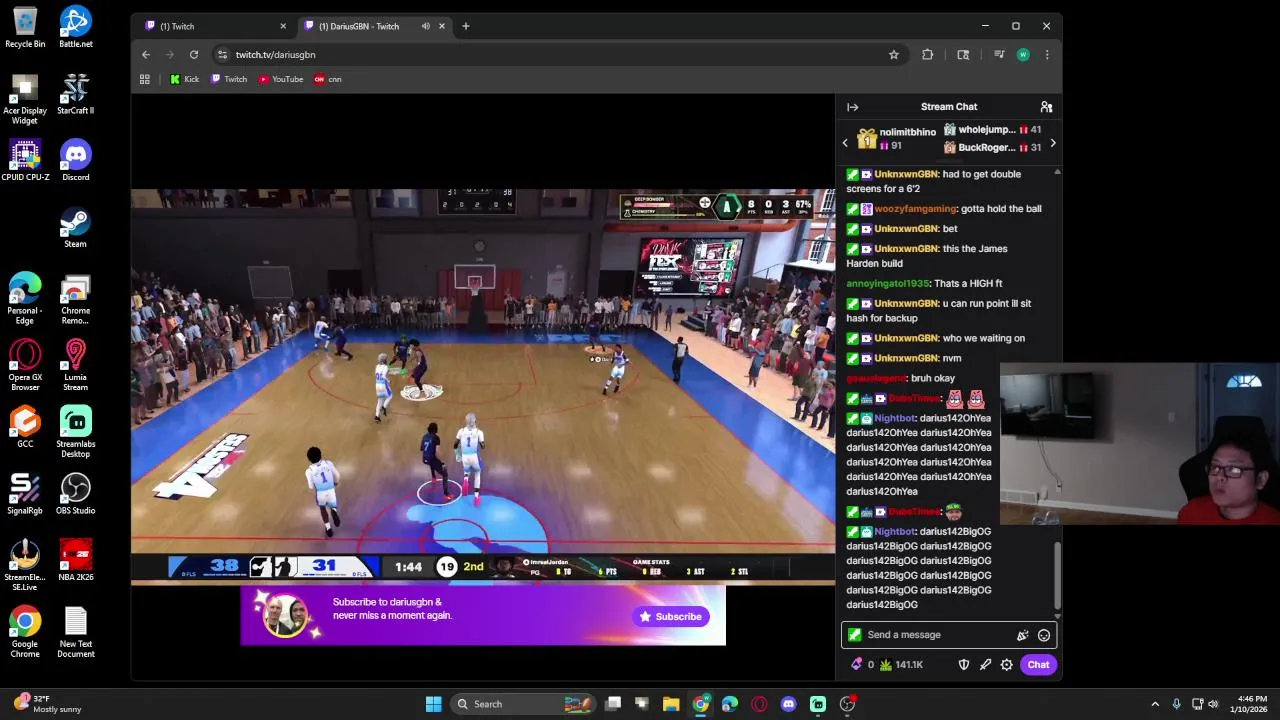Bookmark this page with the star icon
The width and height of the screenshot is (1280, 720).
pyautogui.click(x=894, y=55)
